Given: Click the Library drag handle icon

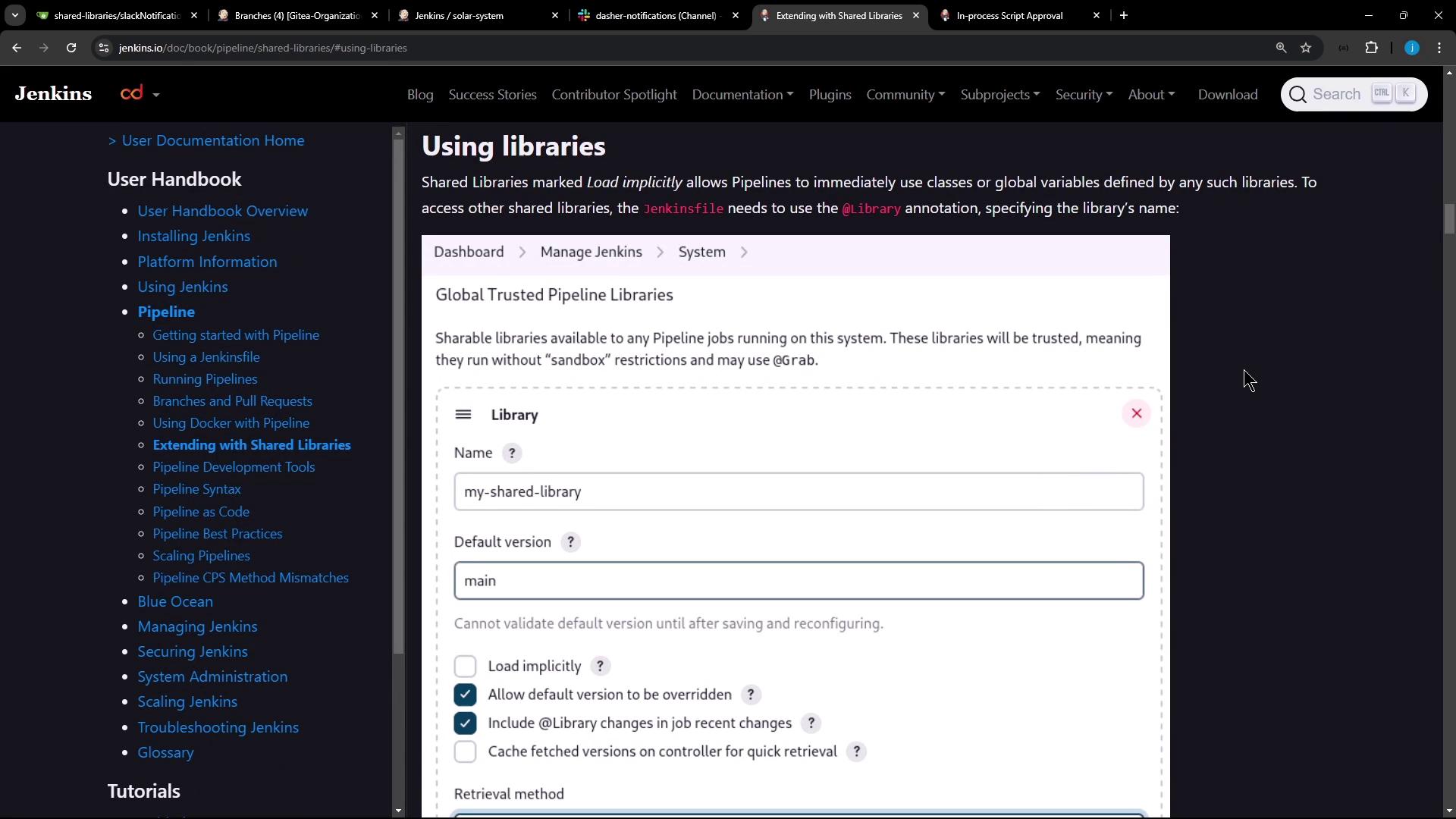Looking at the screenshot, I should [463, 415].
